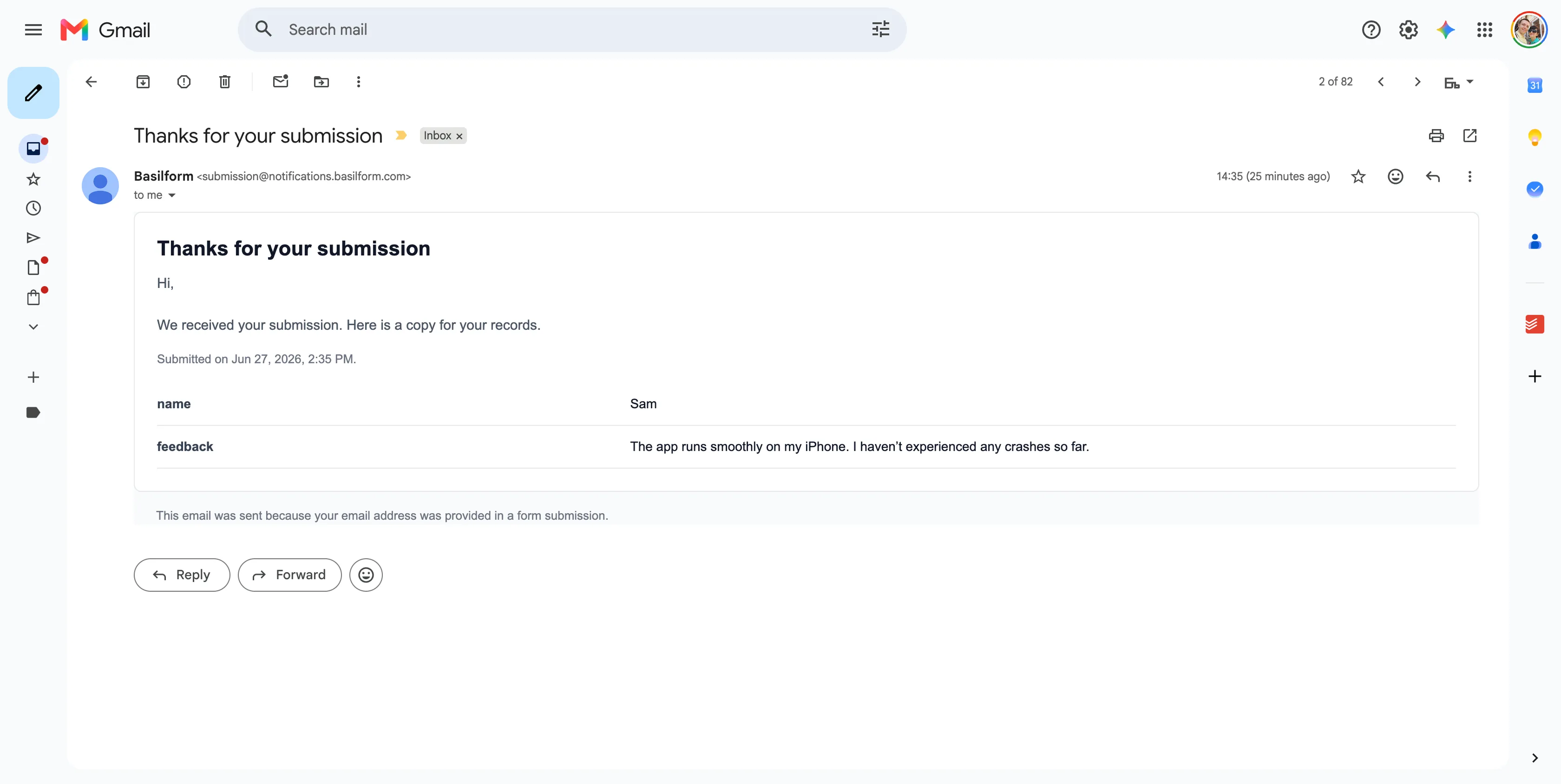Delete this email with trash icon
This screenshot has height=784, width=1561.
tap(225, 82)
